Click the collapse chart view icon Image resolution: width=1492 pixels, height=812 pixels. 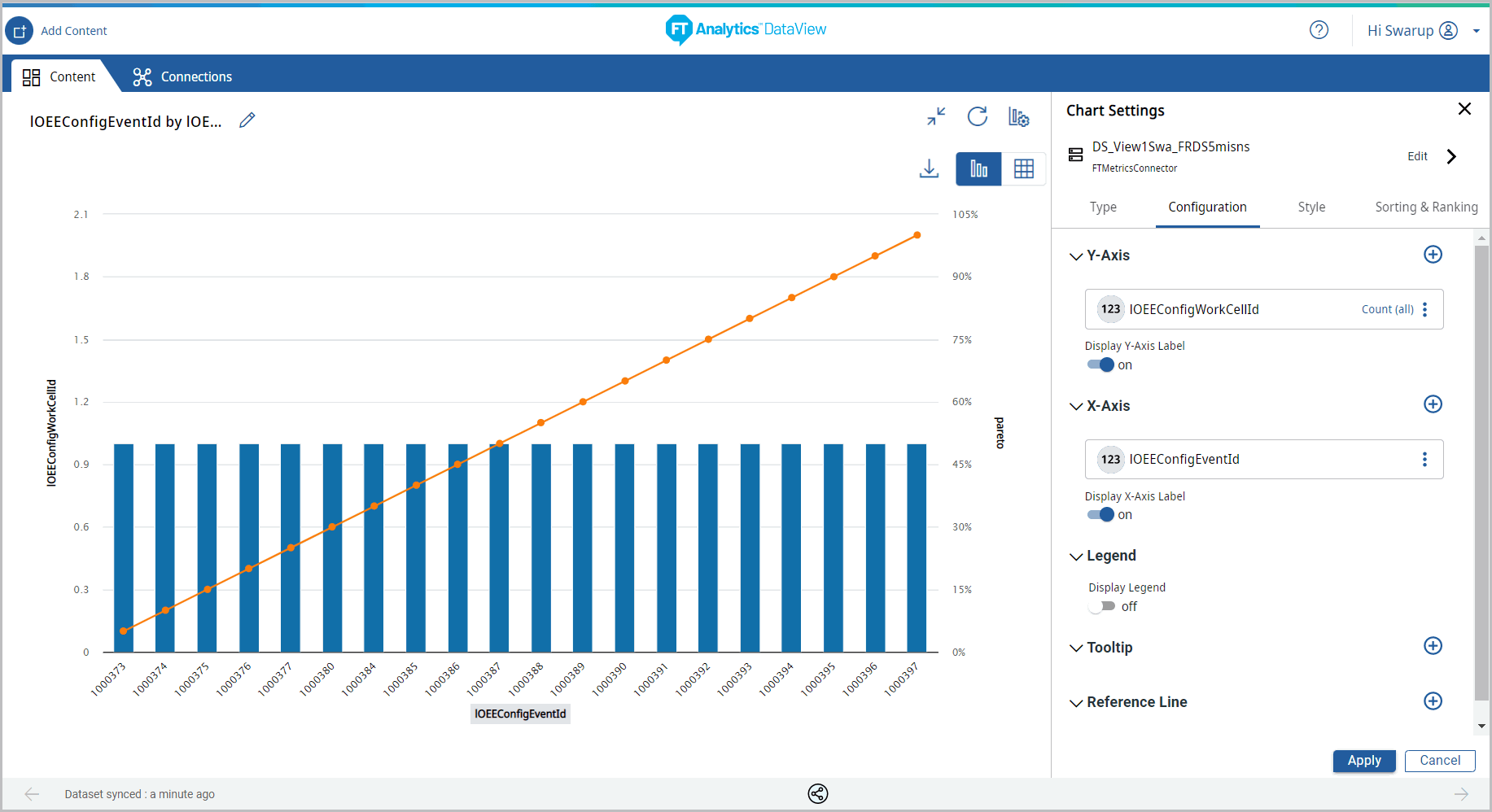point(936,116)
